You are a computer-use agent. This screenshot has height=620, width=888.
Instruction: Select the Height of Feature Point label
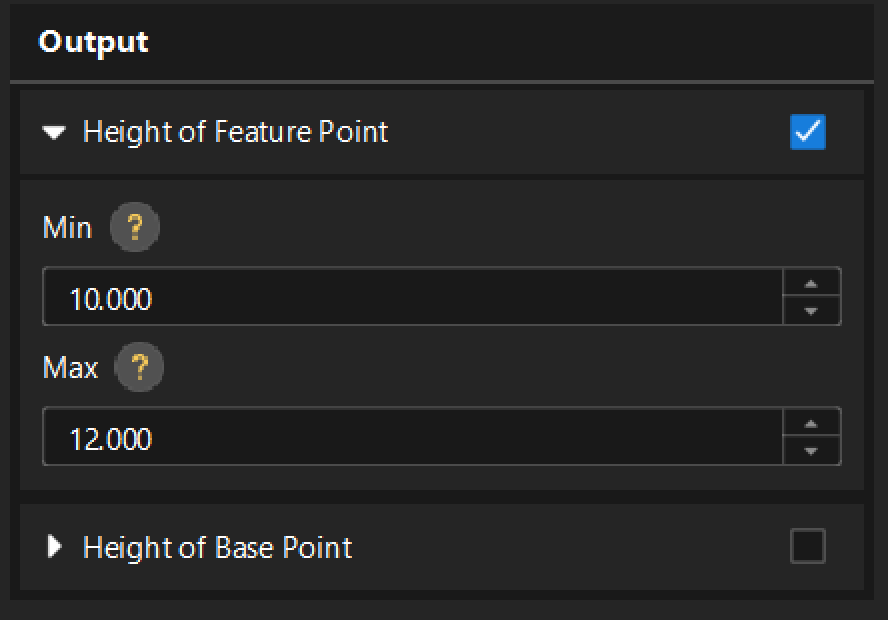click(235, 132)
